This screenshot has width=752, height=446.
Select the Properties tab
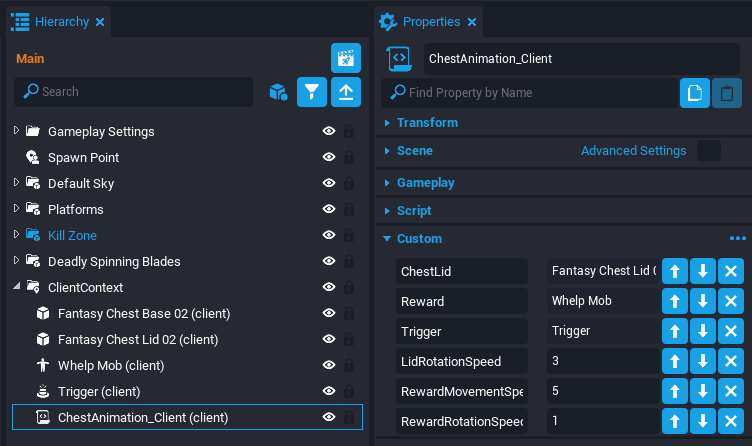[x=430, y=21]
